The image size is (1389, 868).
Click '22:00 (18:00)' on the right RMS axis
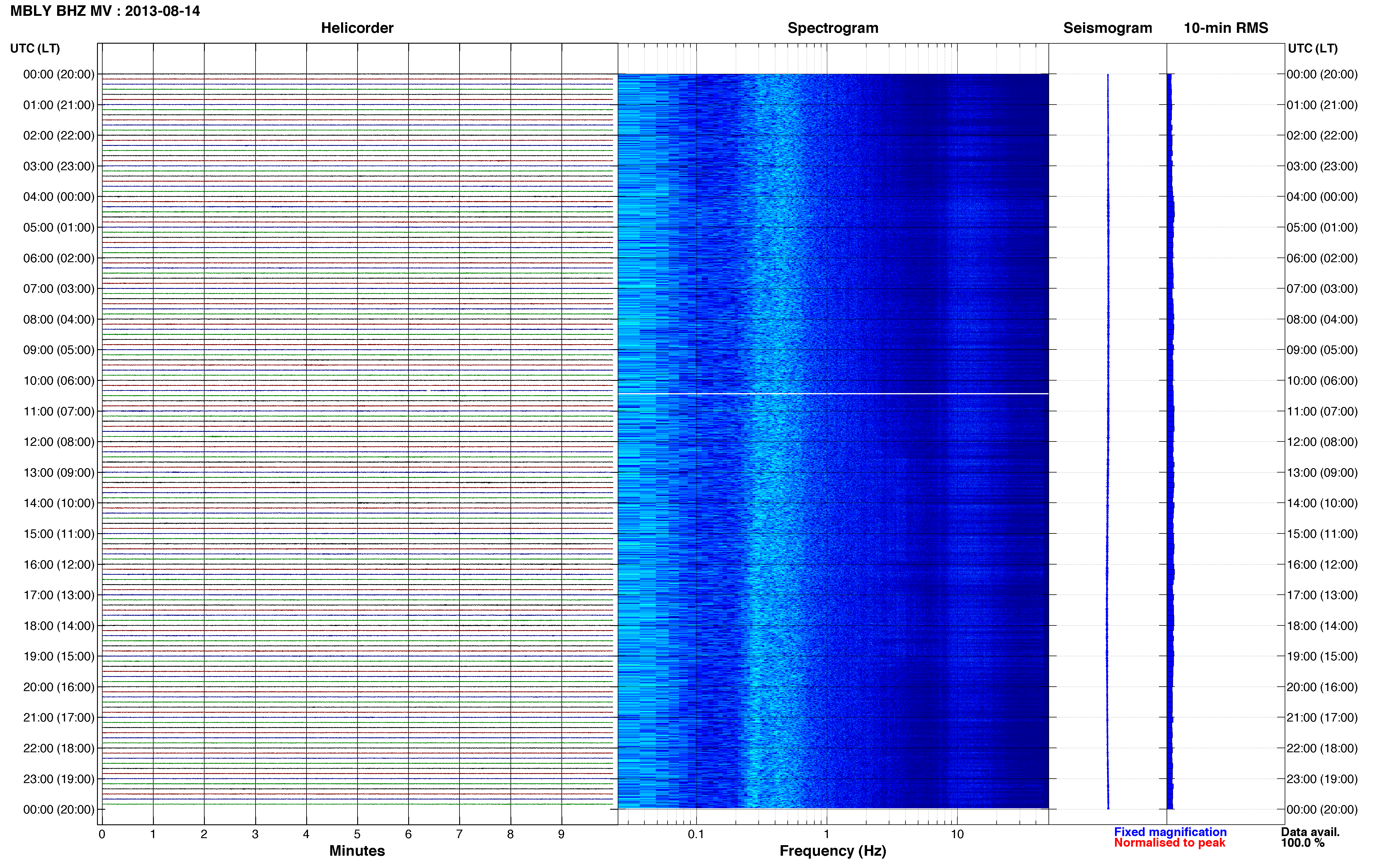click(x=1322, y=748)
